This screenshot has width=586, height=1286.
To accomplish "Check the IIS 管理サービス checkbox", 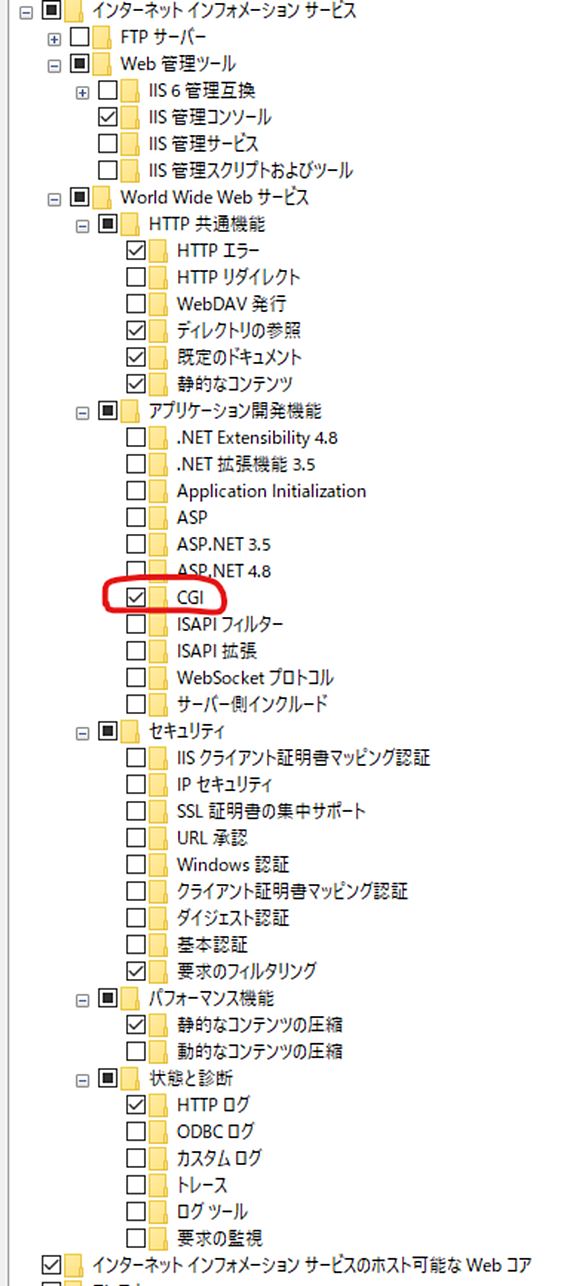I will 107,144.
